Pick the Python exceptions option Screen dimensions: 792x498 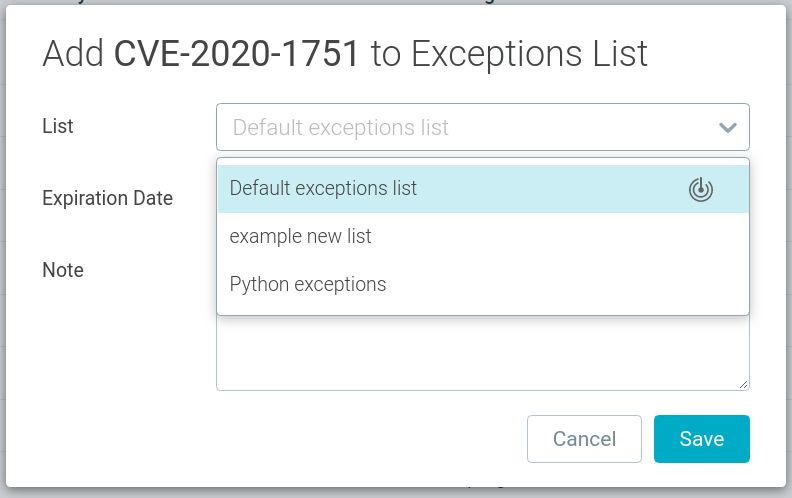pos(483,284)
